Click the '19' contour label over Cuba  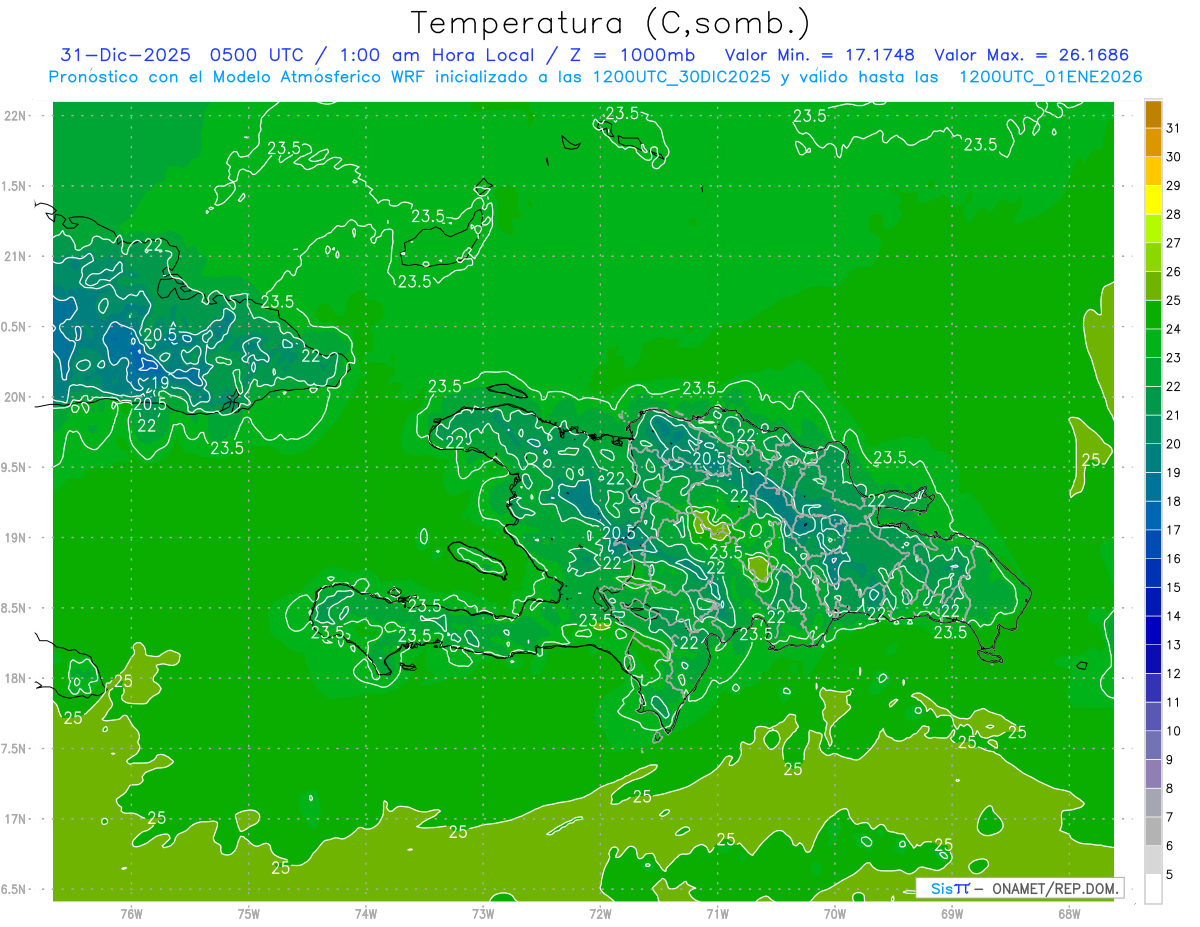(x=160, y=383)
